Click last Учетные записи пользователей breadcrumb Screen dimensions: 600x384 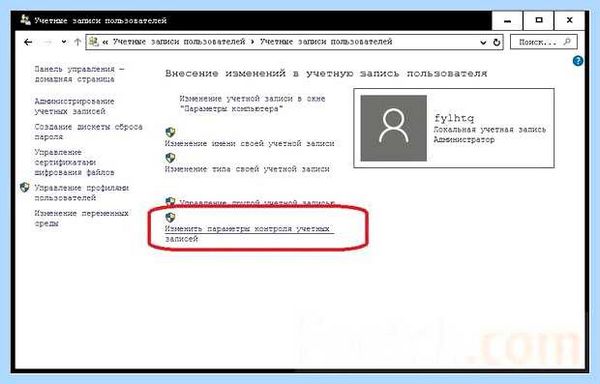pos(326,42)
